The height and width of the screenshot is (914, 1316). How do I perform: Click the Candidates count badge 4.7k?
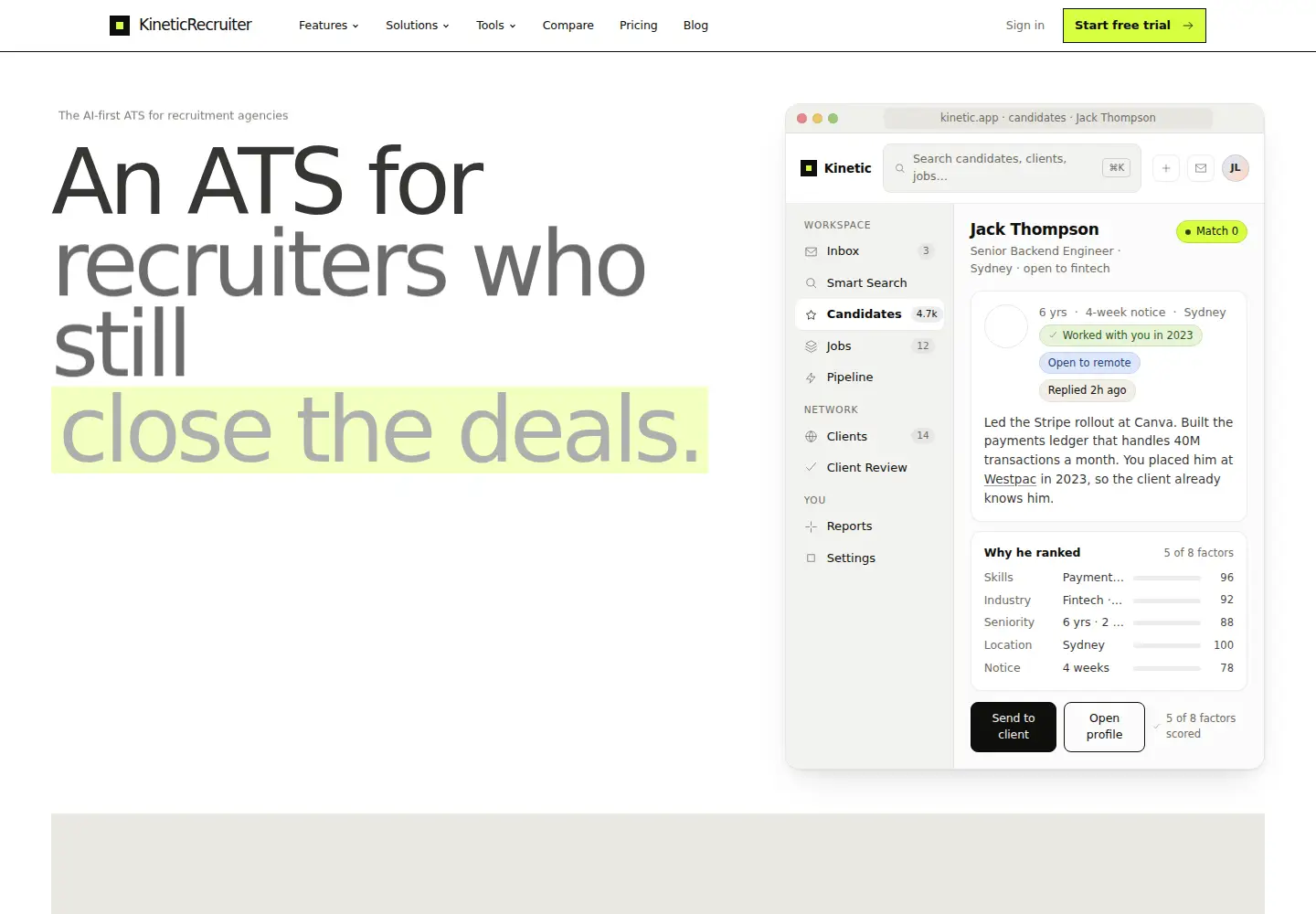927,314
